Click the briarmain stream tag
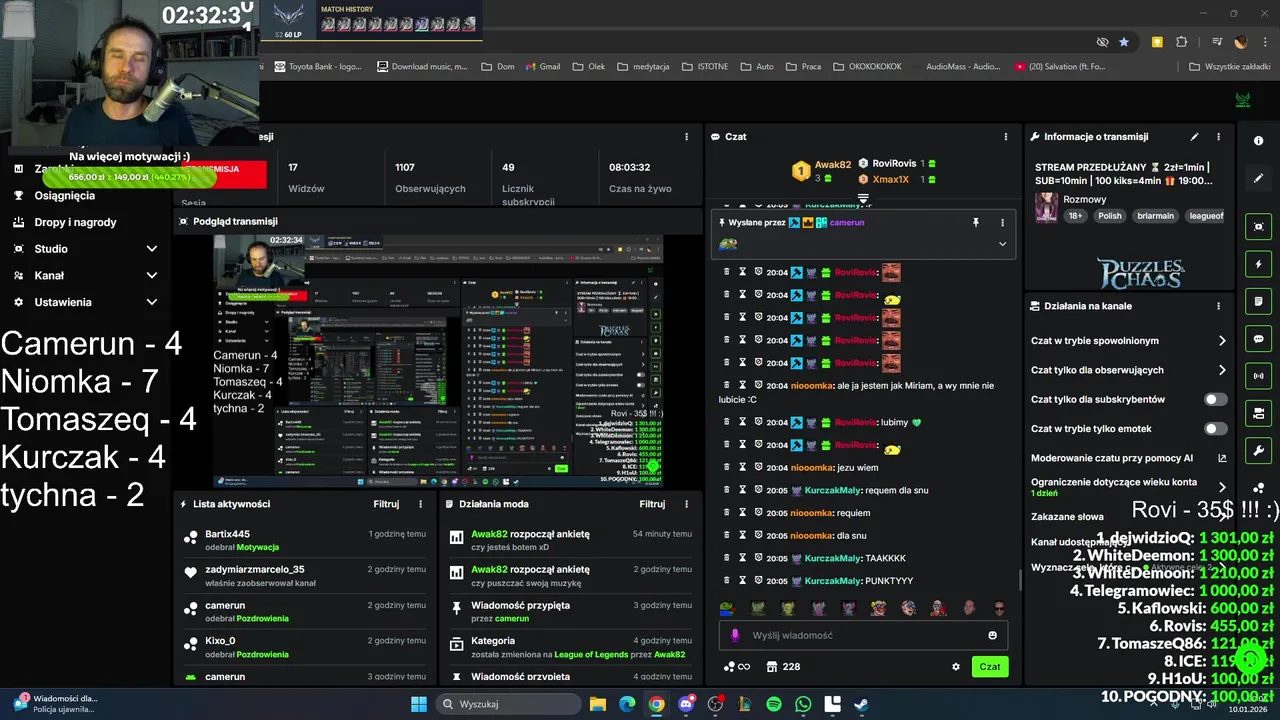 tap(1155, 216)
